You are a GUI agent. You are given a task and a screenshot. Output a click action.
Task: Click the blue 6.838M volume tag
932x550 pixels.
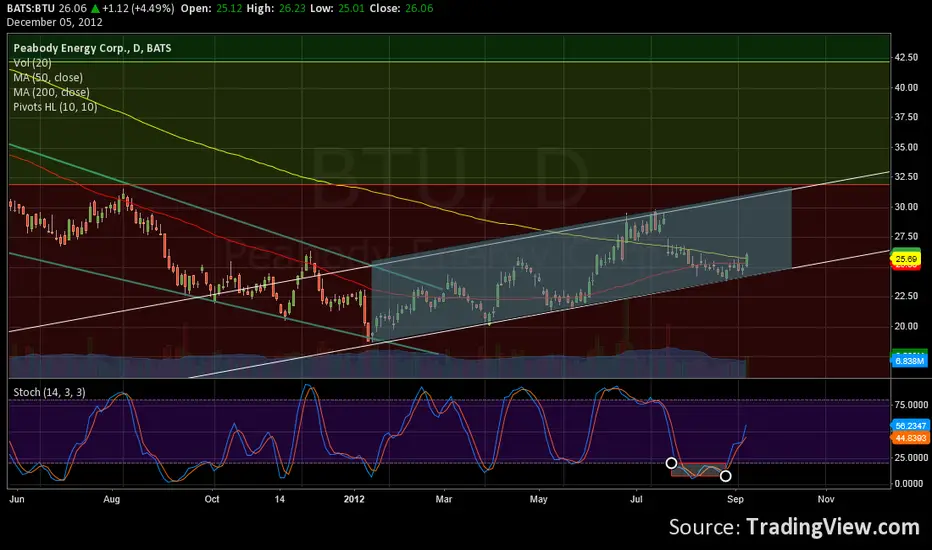pyautogui.click(x=909, y=361)
